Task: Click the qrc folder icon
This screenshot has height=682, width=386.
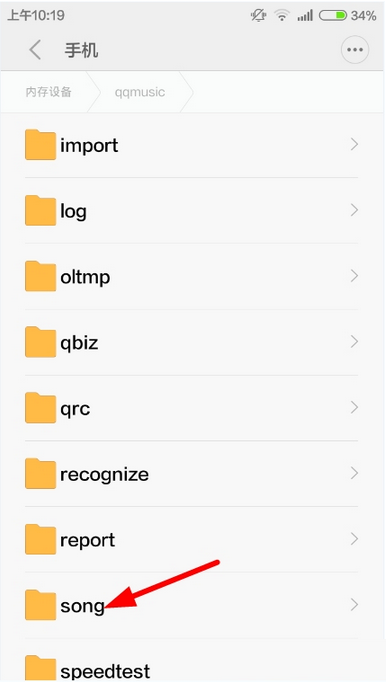Action: (40, 408)
